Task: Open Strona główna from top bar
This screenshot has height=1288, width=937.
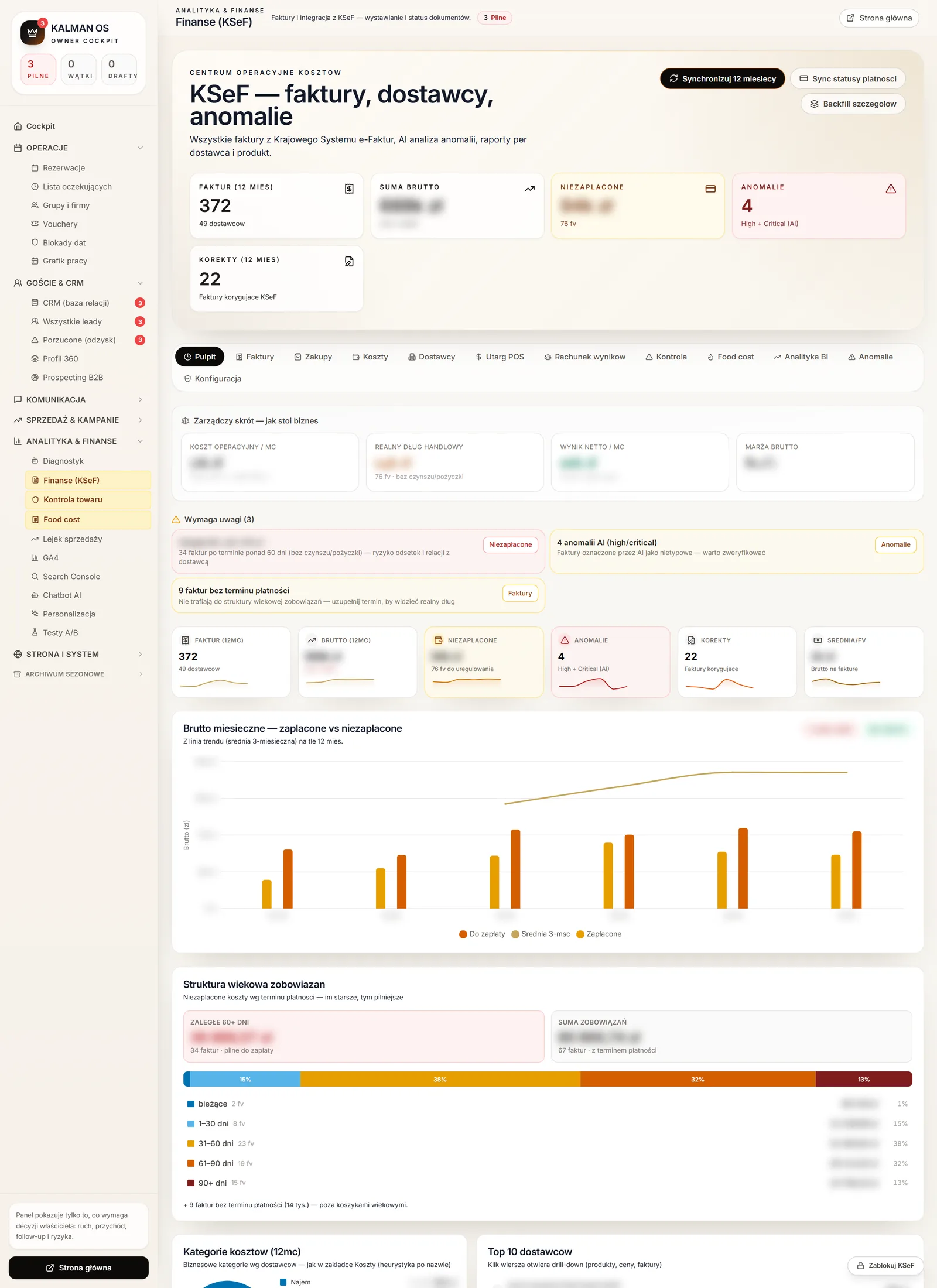Action: click(x=879, y=18)
